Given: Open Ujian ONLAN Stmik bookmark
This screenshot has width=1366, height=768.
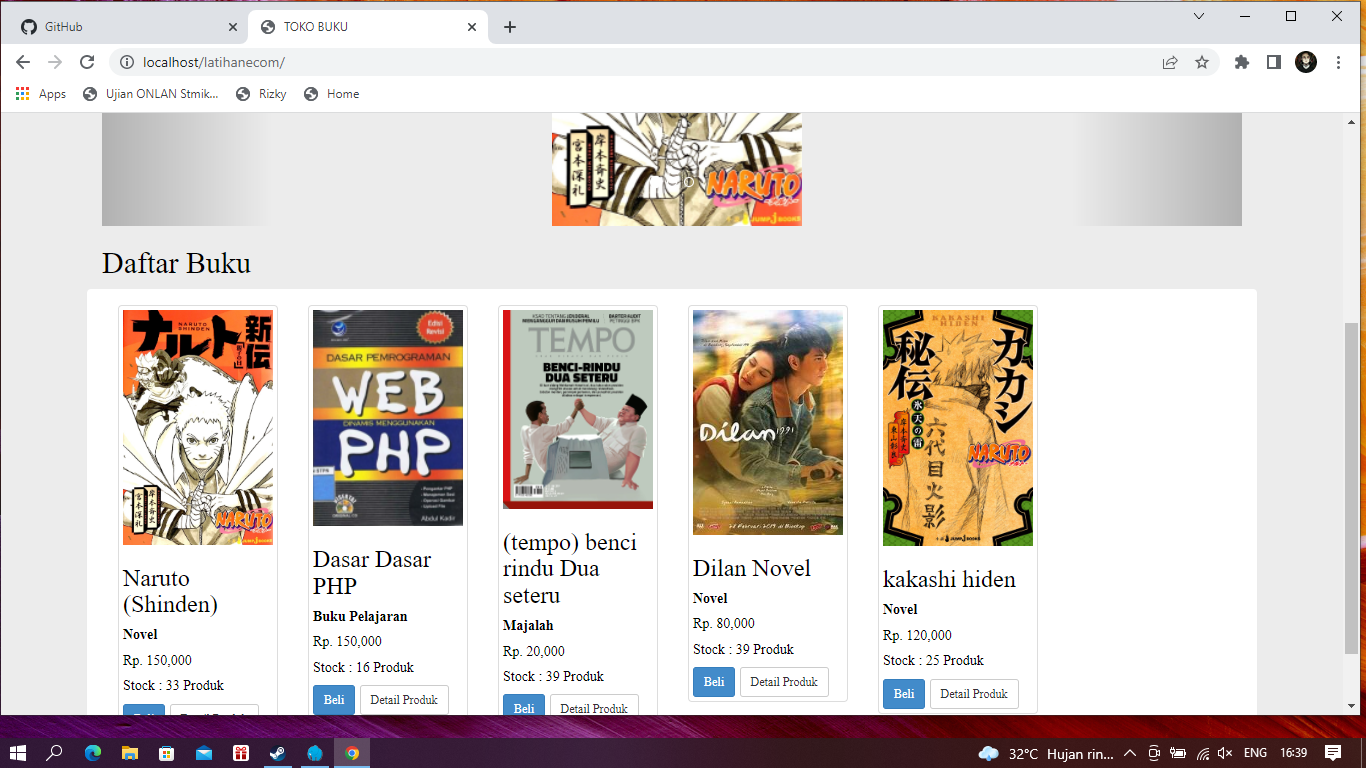Looking at the screenshot, I should click(x=151, y=94).
